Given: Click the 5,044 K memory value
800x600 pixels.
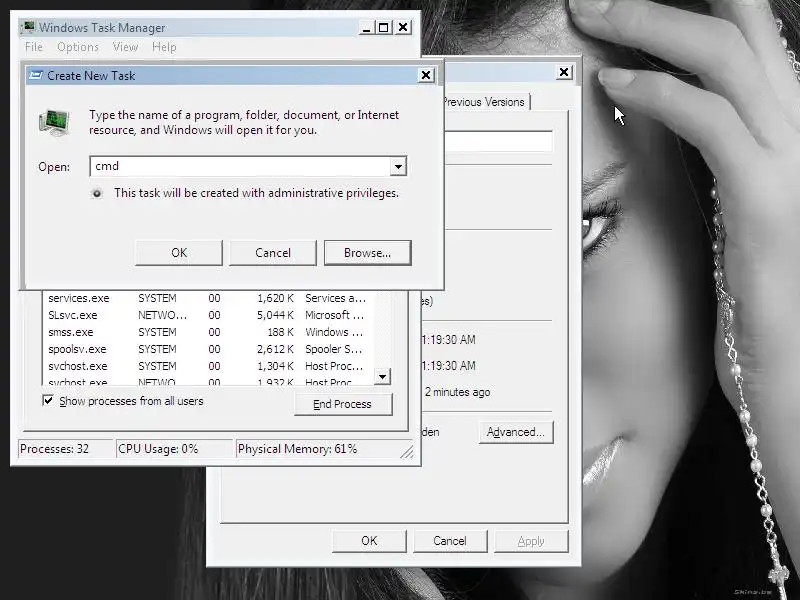Looking at the screenshot, I should pos(276,315).
